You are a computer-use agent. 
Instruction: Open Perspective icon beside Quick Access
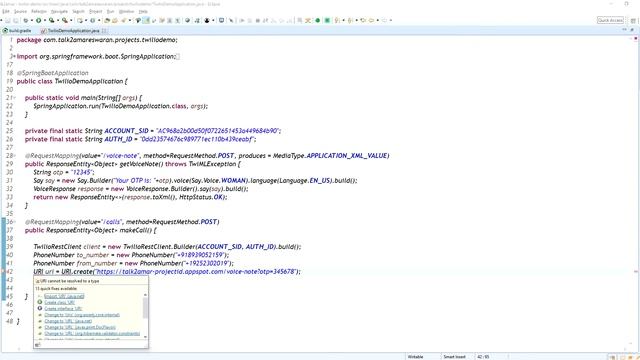633,20
